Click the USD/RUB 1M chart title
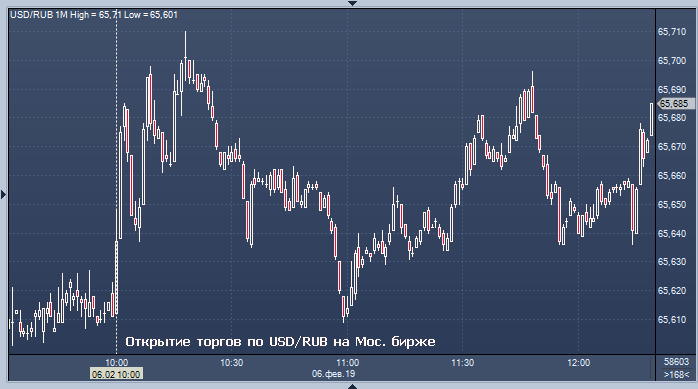 (x=39, y=15)
